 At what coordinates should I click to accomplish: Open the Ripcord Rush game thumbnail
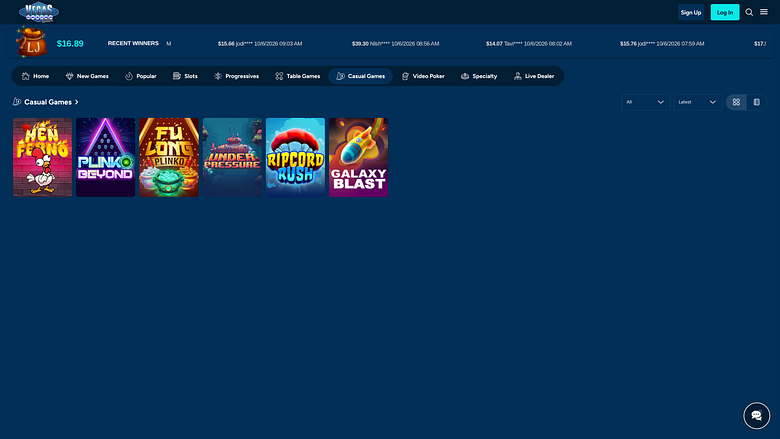(x=295, y=157)
